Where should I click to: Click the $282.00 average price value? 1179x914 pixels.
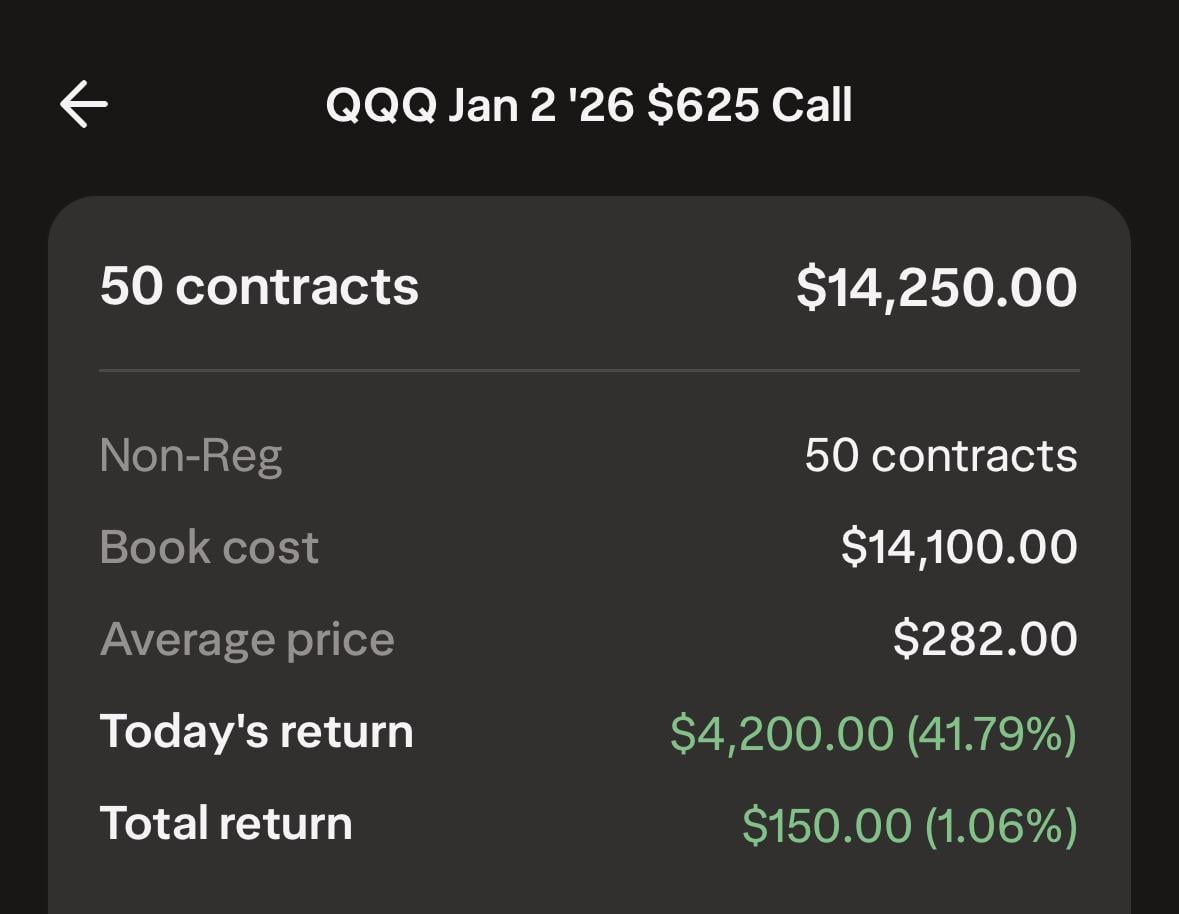pos(984,639)
